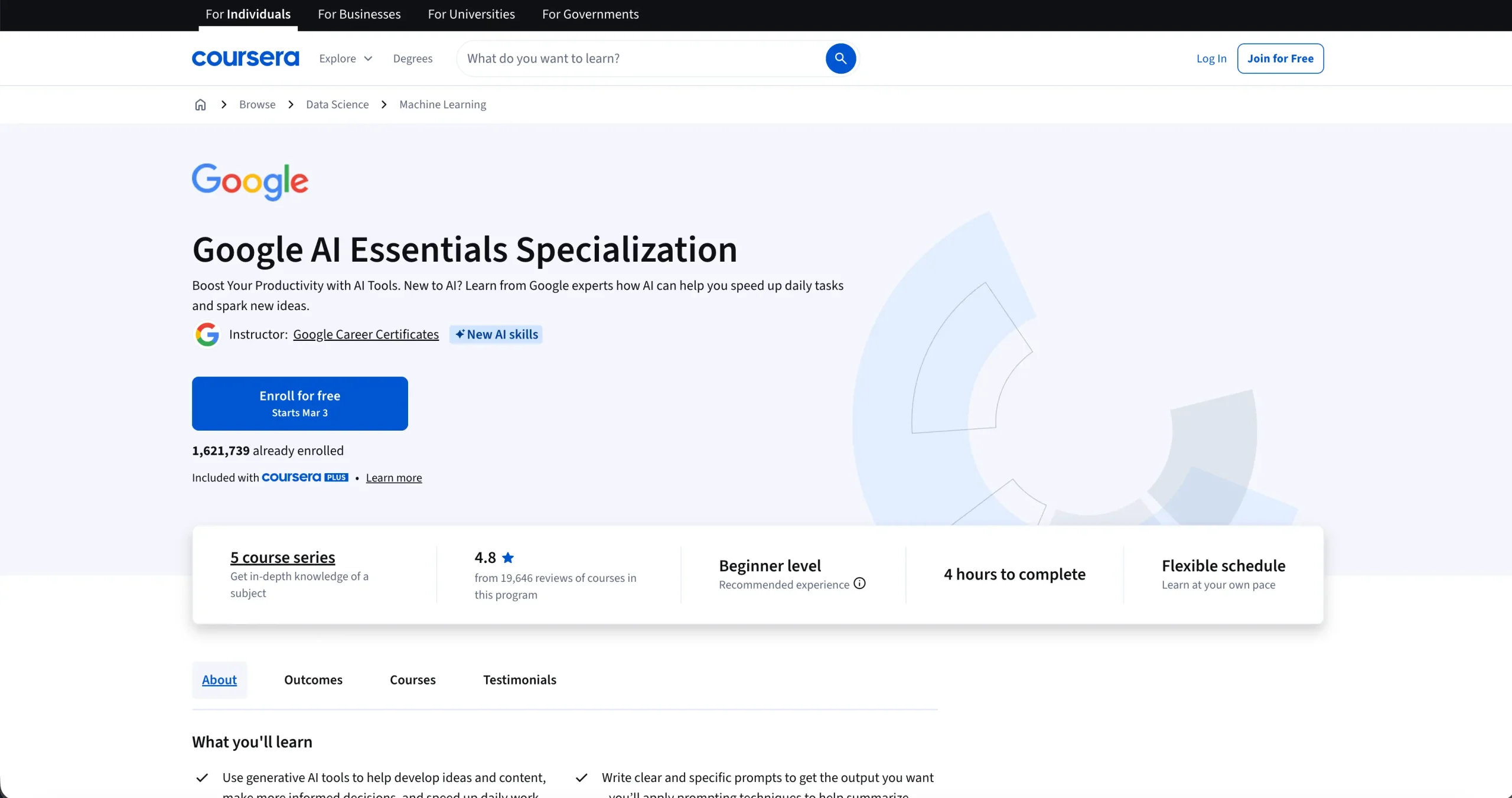Expand the Explore dropdown

click(x=346, y=58)
